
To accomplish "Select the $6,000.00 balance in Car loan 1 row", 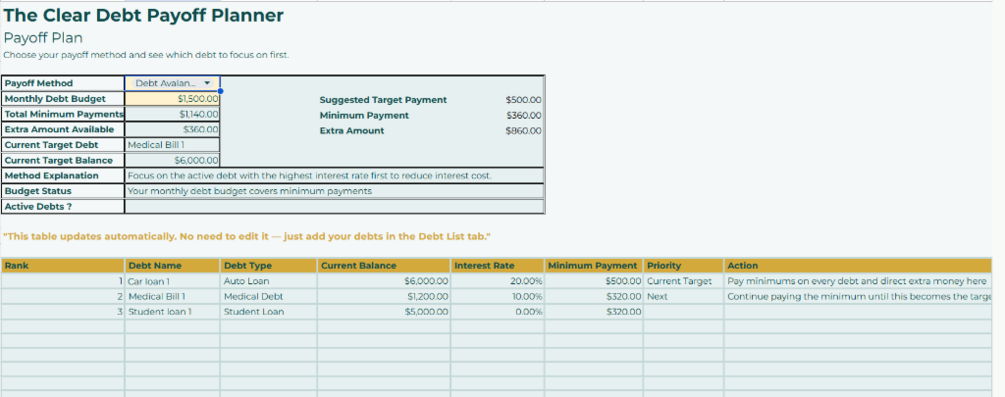I will coord(384,281).
